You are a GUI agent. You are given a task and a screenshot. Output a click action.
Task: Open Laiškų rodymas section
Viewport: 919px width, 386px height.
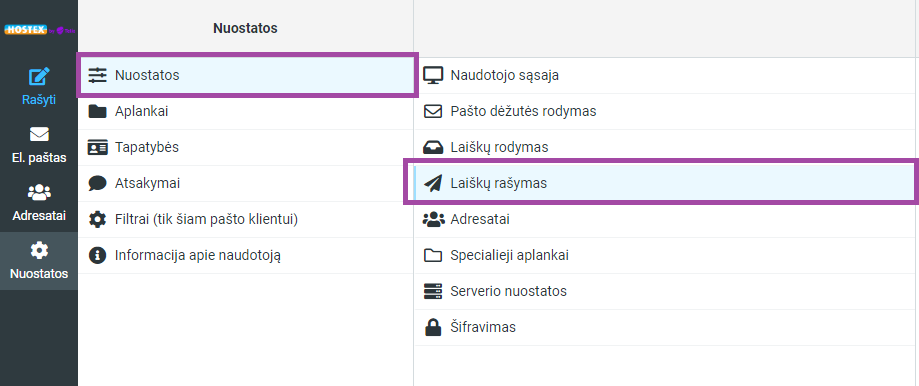pyautogui.click(x=666, y=147)
